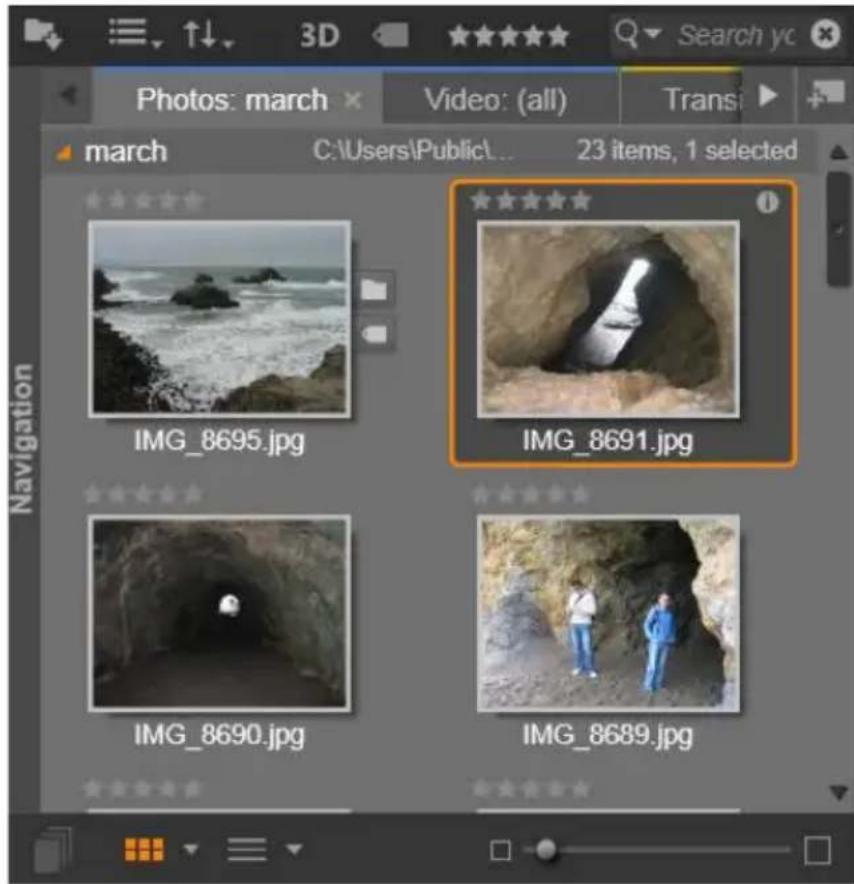
Task: Close the Photos: march tab
Action: (x=353, y=101)
